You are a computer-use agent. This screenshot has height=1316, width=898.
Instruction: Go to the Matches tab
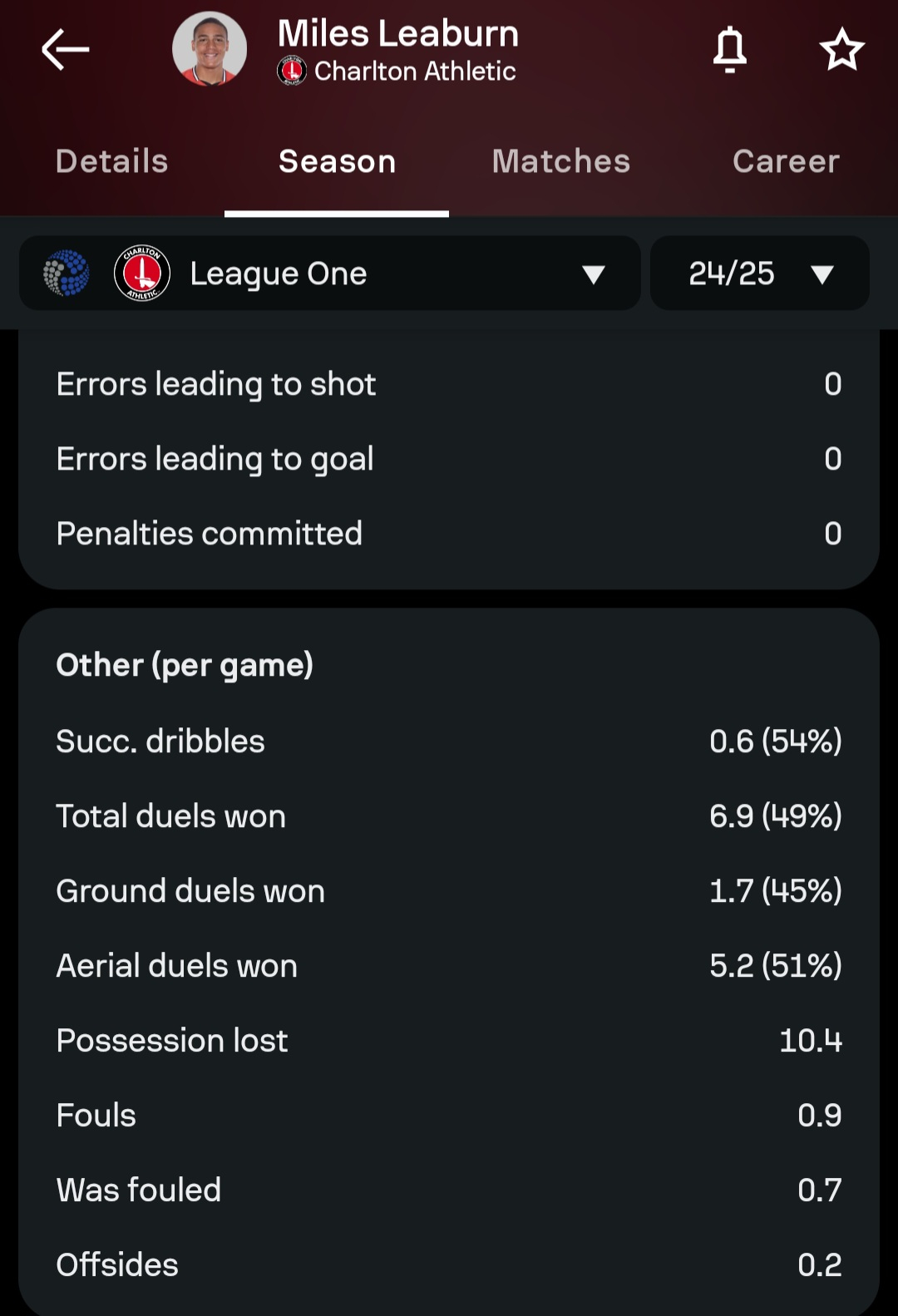point(561,161)
